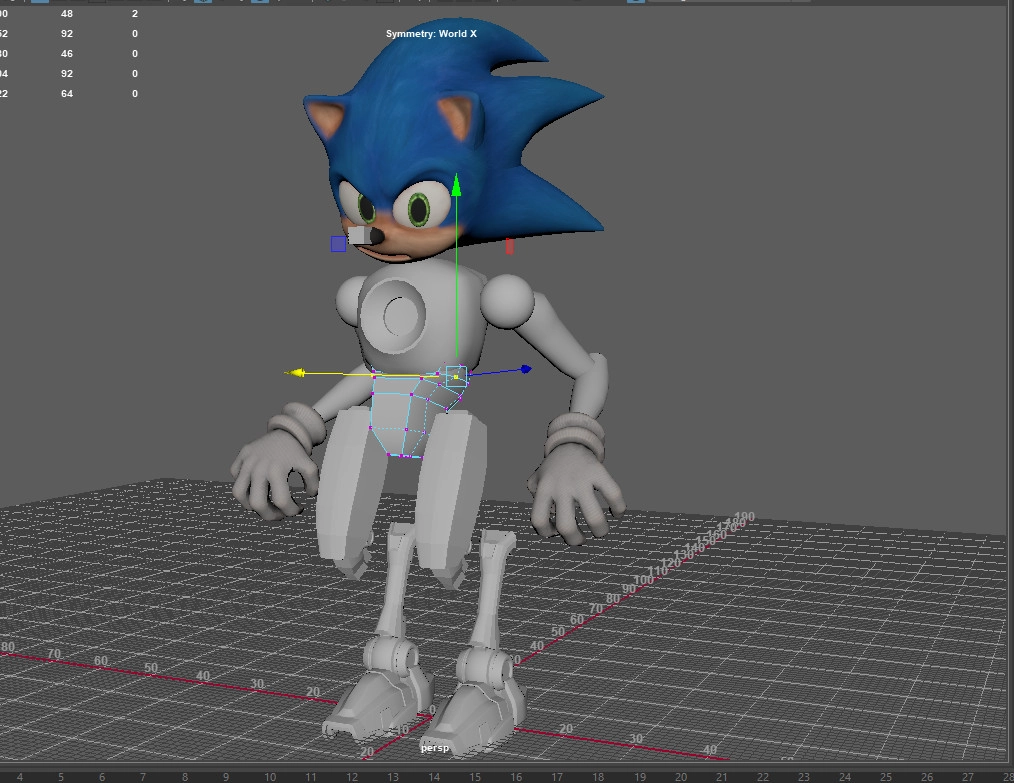
Task: Click the blue Z-axis move arrow
Action: [525, 369]
